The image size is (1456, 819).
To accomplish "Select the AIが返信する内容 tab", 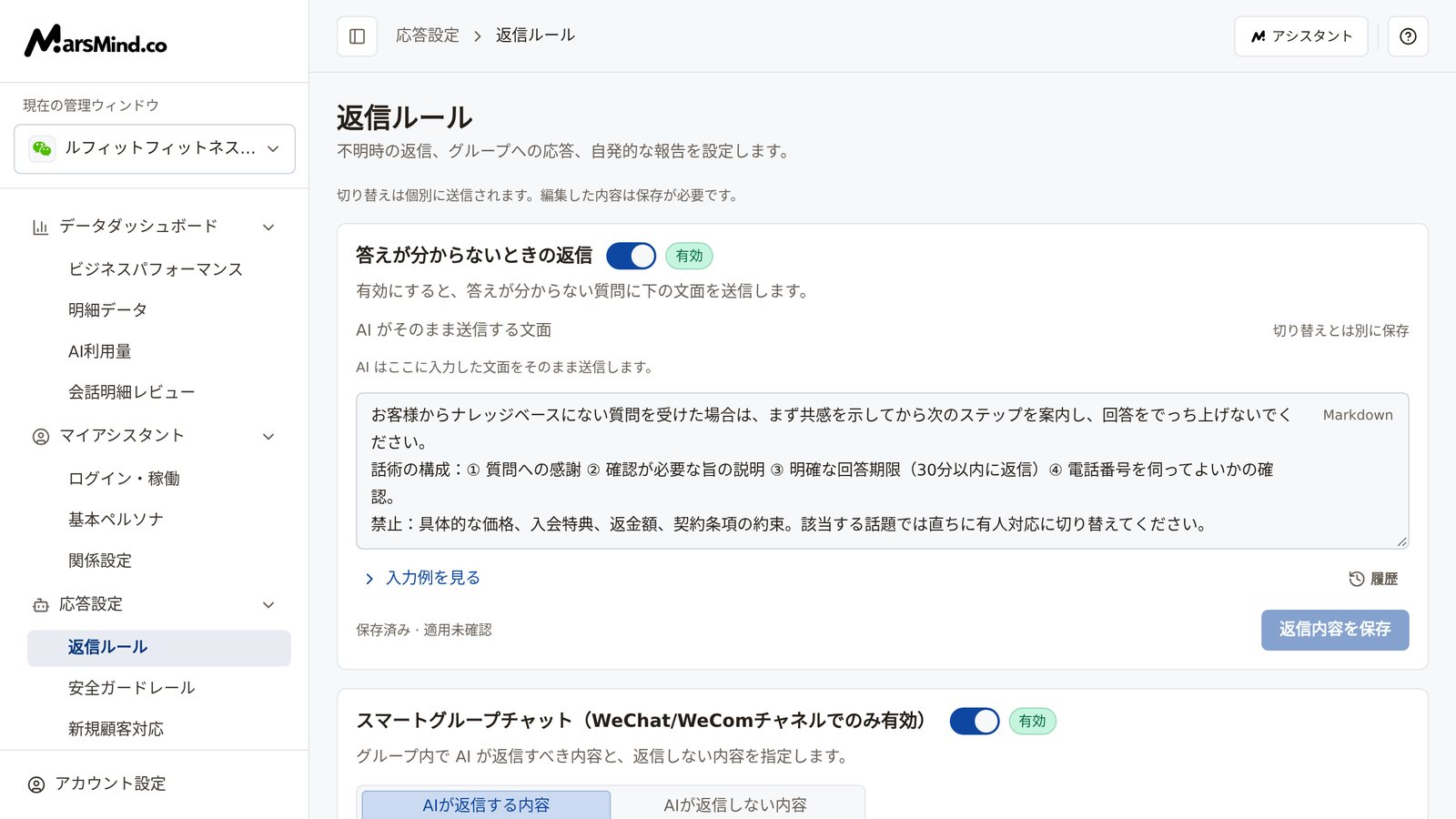I will [x=486, y=804].
